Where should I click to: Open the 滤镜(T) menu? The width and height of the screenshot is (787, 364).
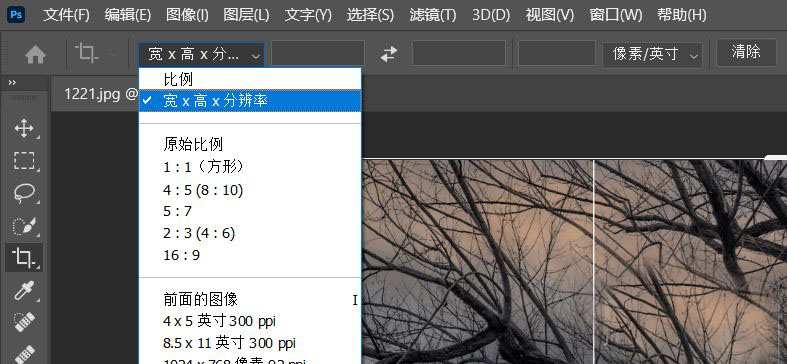433,15
